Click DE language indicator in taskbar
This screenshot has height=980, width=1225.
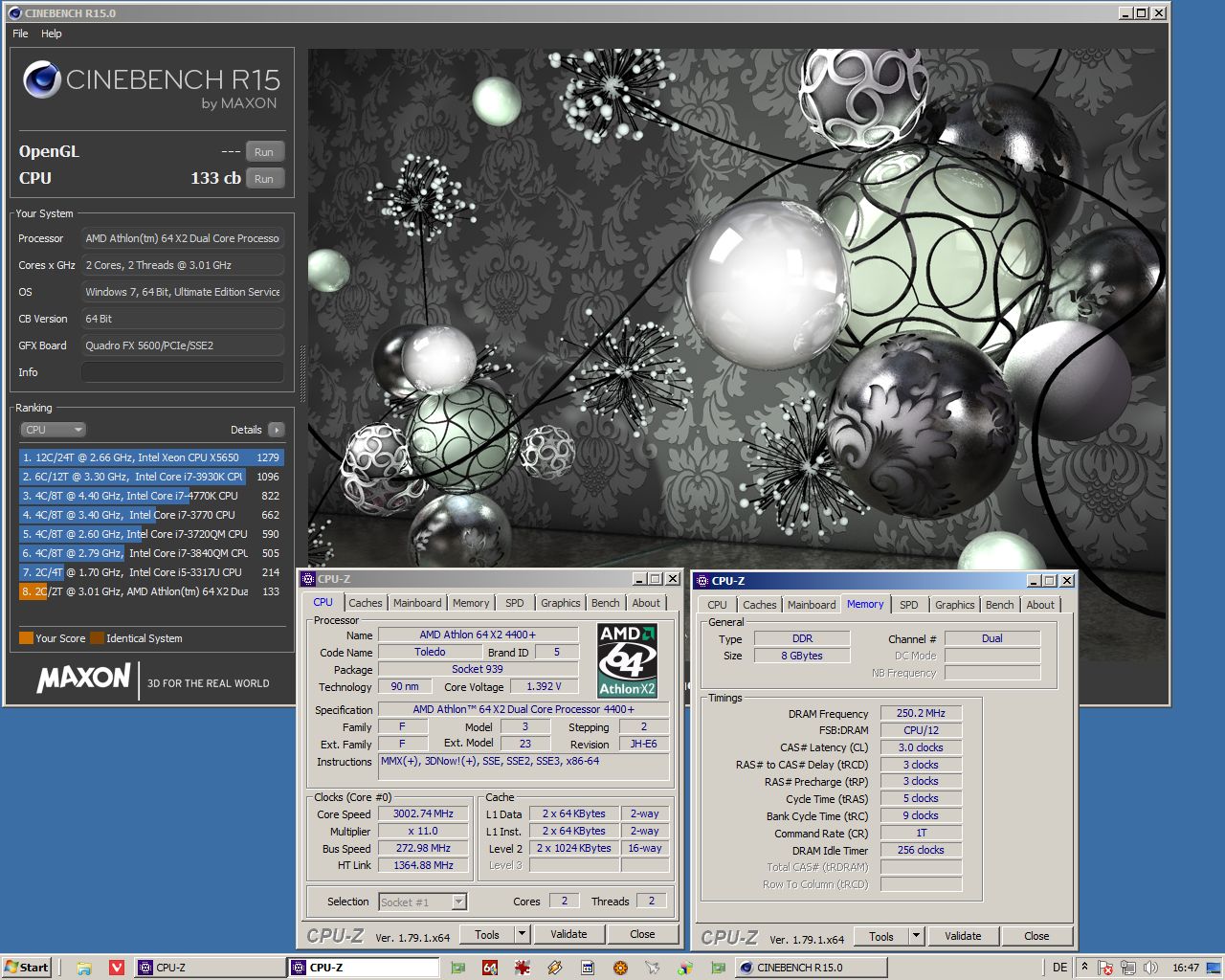1059,968
